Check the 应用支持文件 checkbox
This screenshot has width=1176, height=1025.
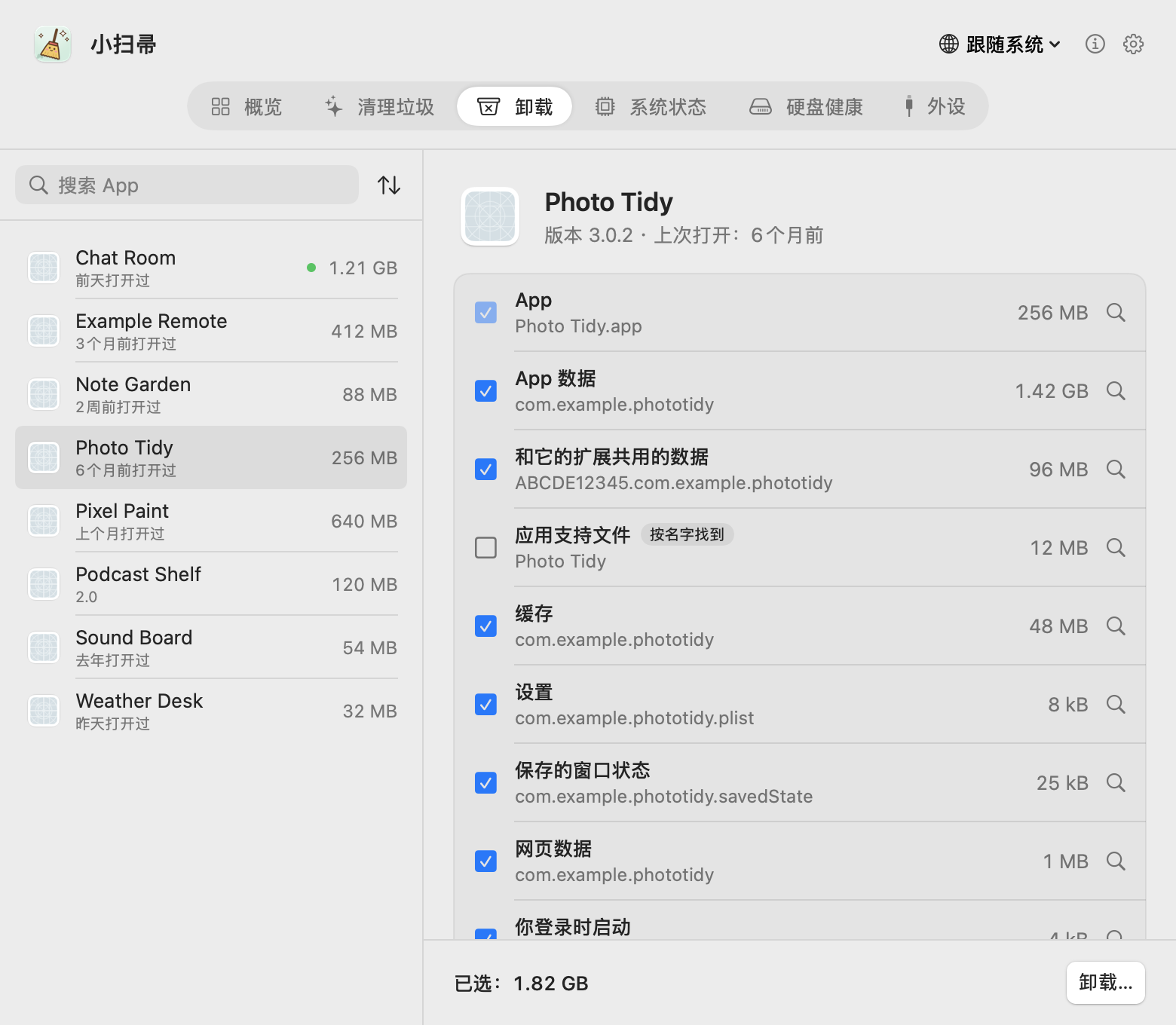tap(485, 547)
